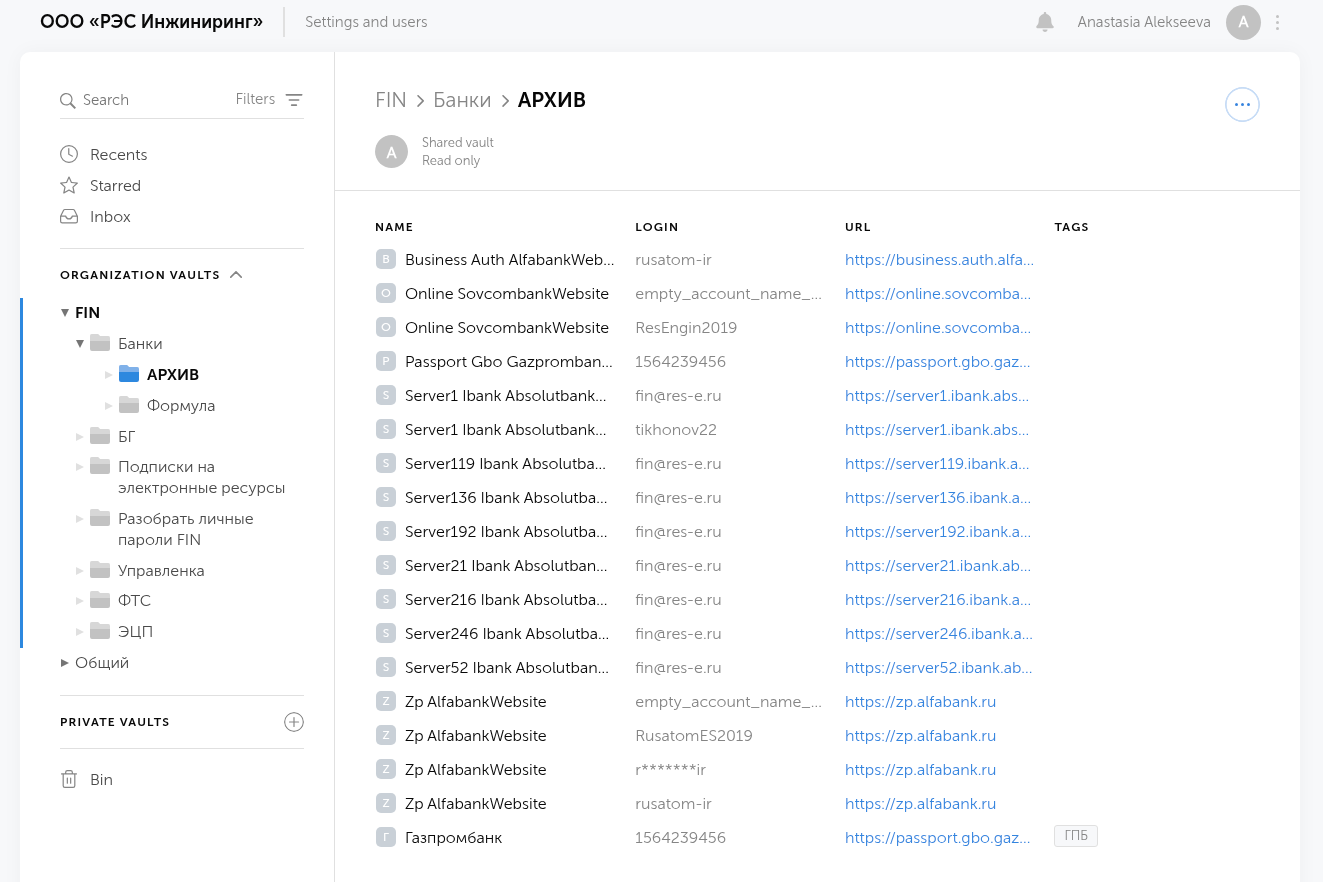Click the Filters icon in sidebar

(x=293, y=100)
